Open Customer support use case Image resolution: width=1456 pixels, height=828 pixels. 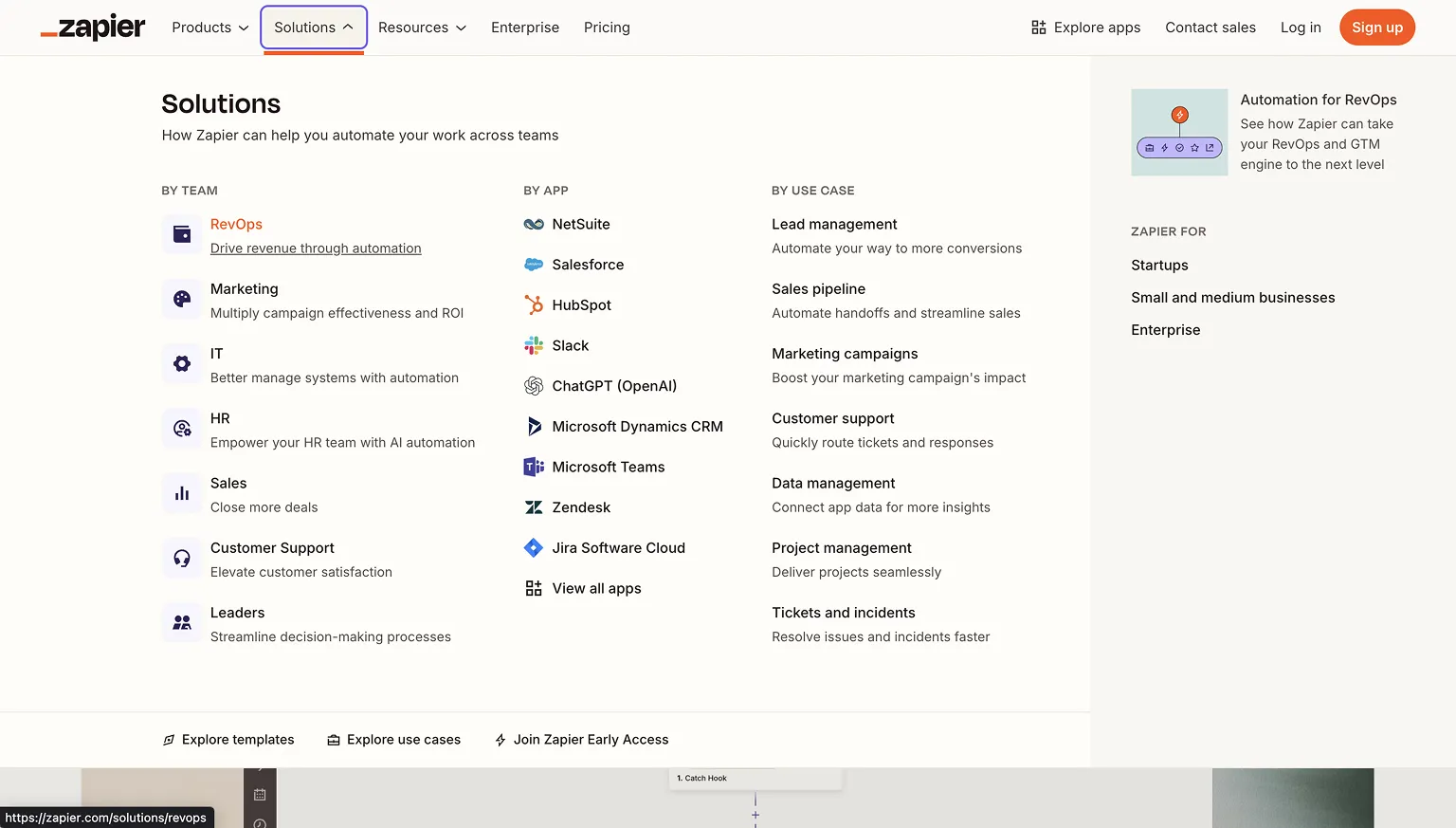point(833,418)
